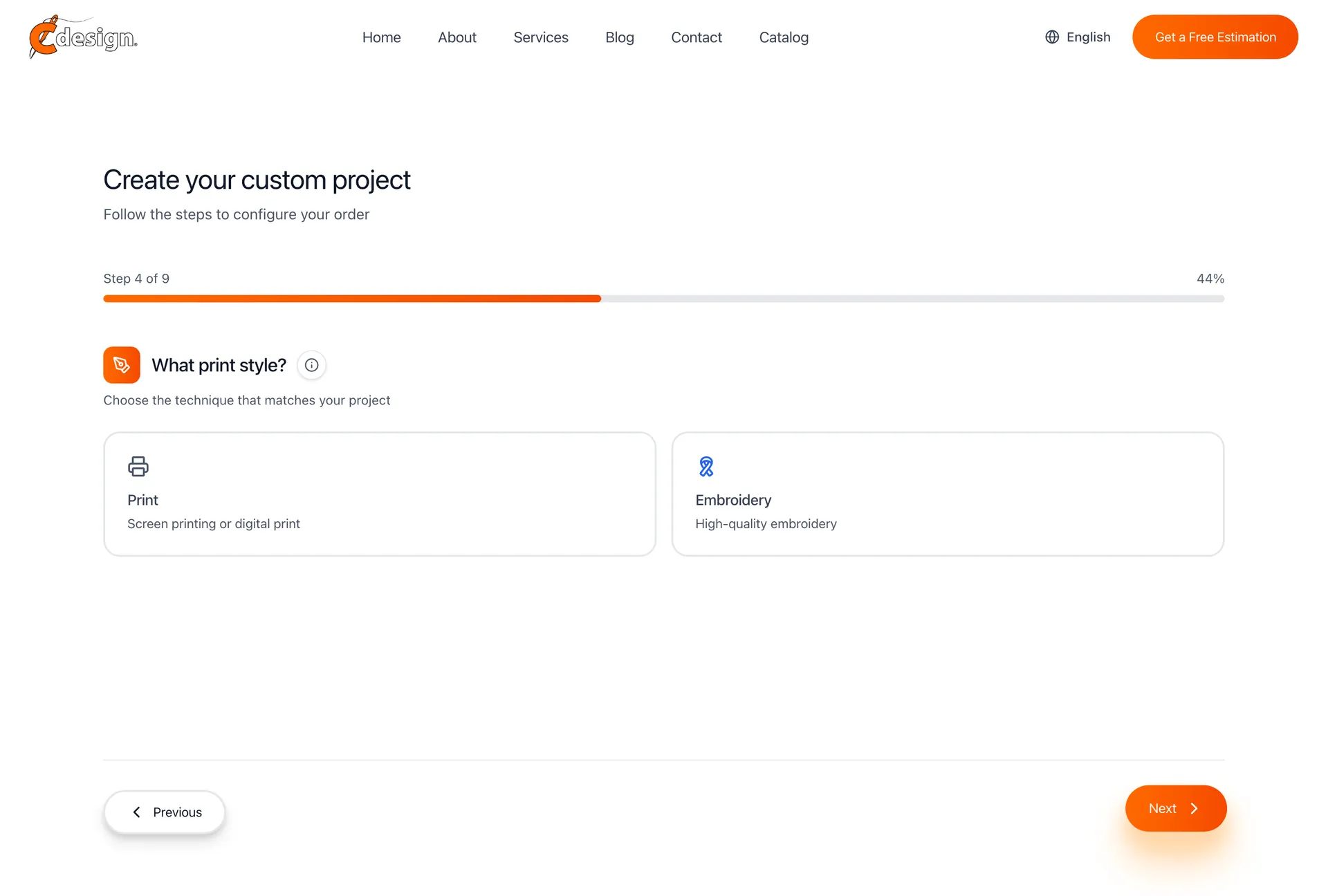Click the 'What print style?' heading
This screenshot has height=896, width=1328.
219,365
